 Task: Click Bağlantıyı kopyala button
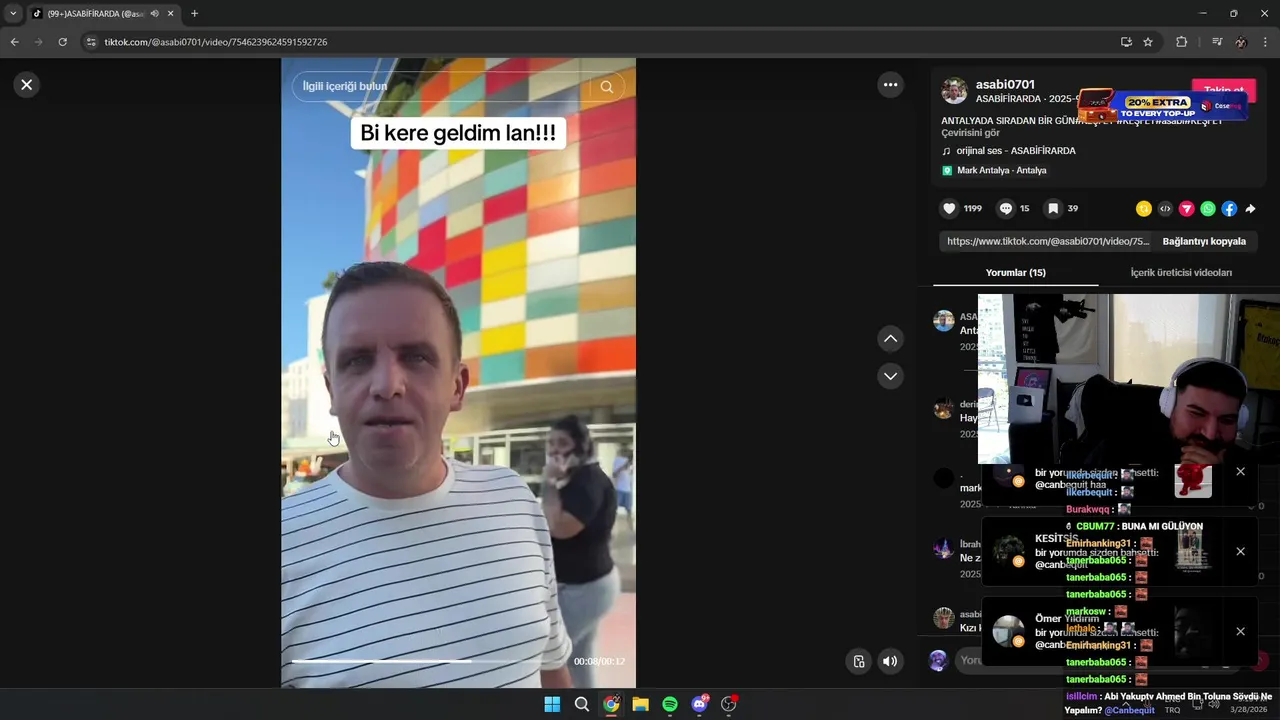1204,241
